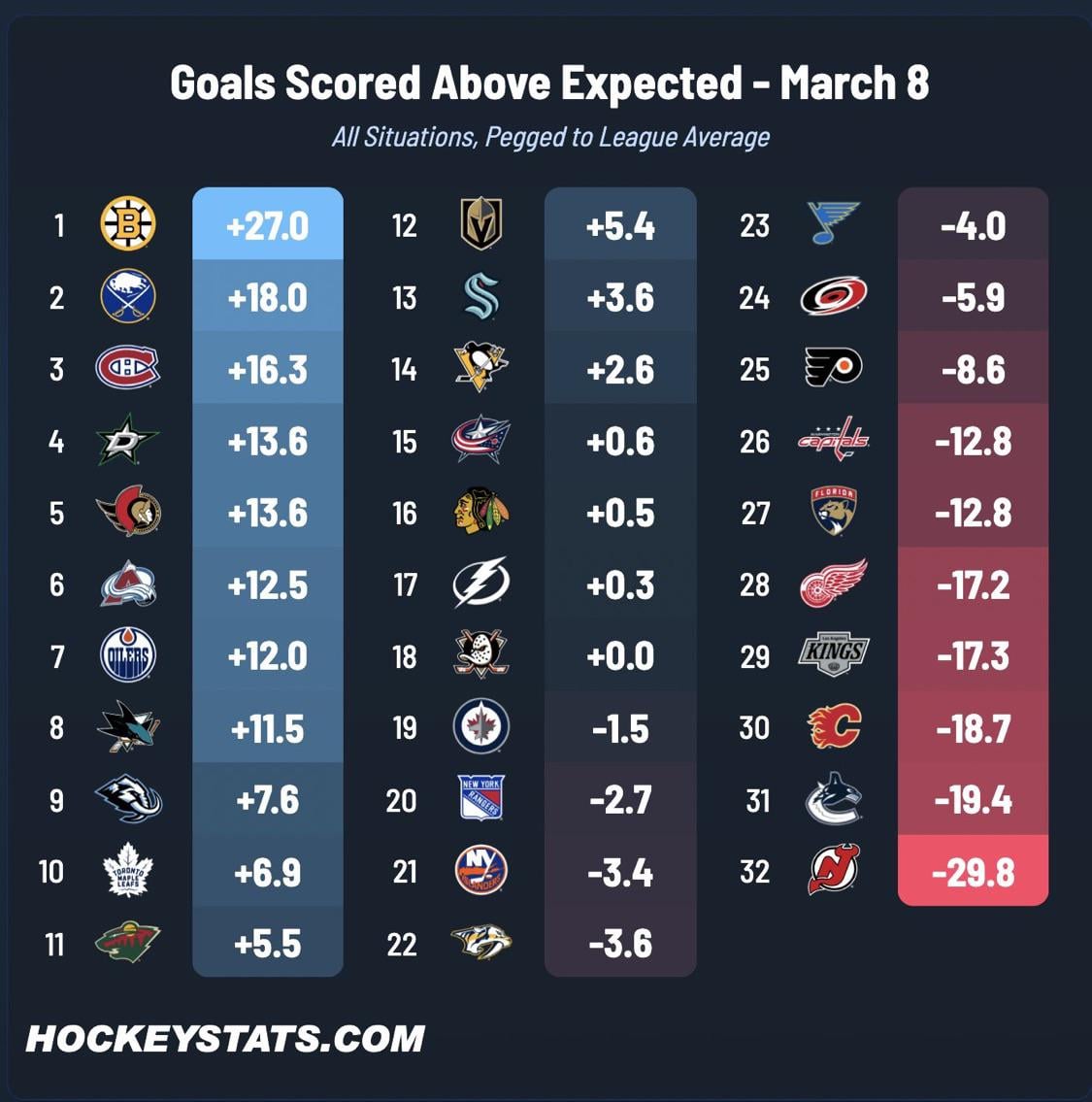Select the New York Rangers logo

click(481, 798)
